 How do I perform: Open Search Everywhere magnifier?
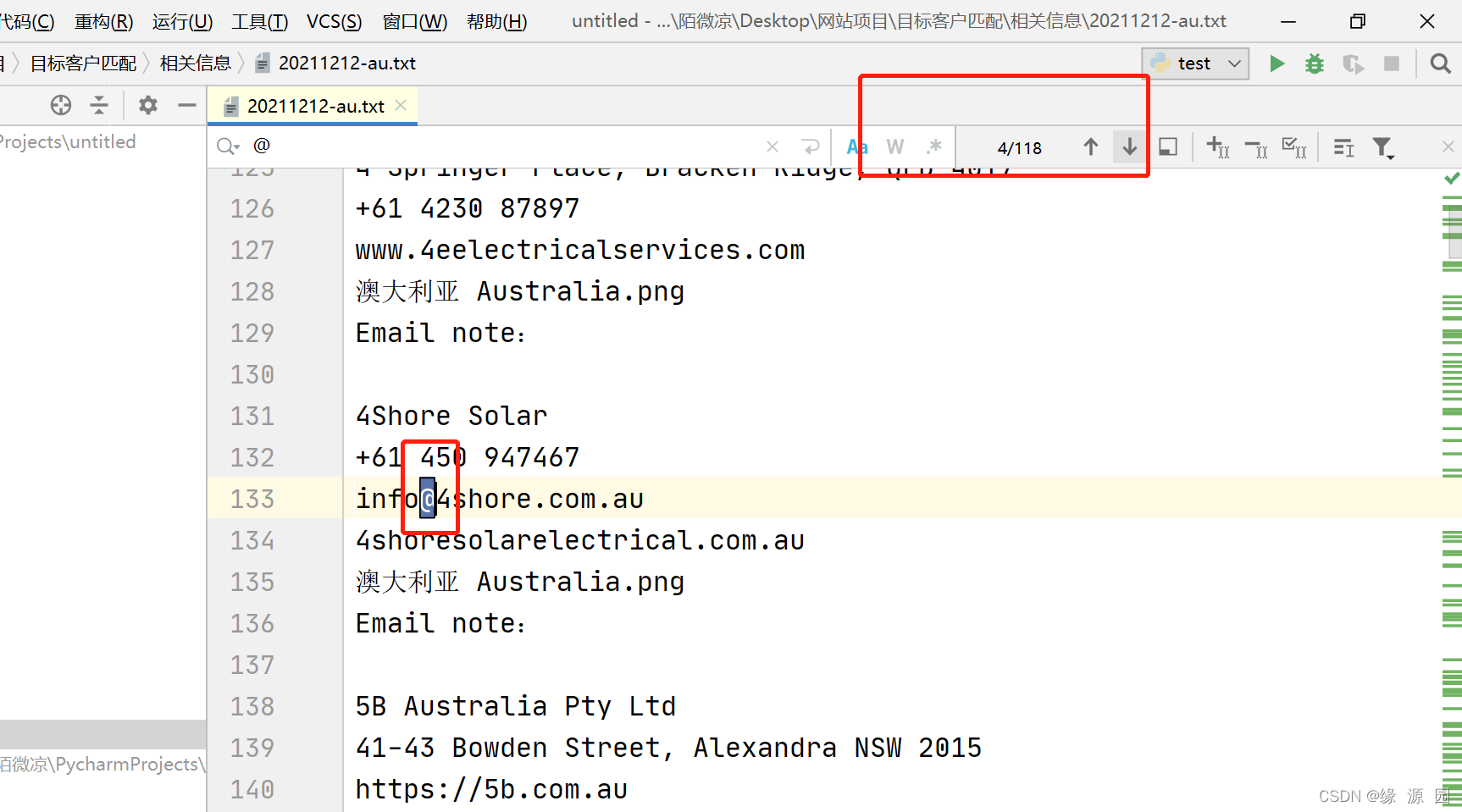(1440, 64)
